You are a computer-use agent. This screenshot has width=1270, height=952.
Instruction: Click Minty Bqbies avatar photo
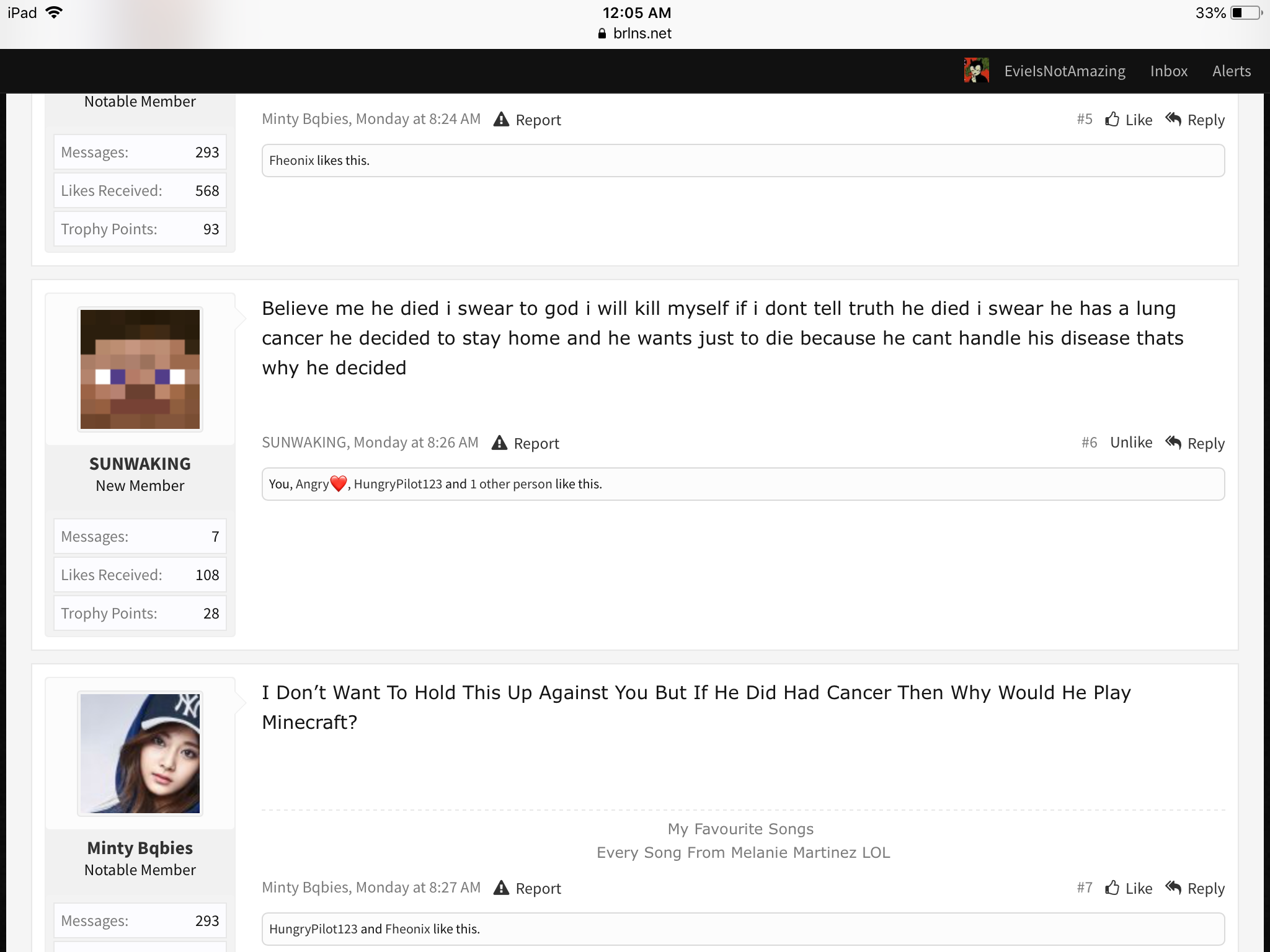click(140, 754)
